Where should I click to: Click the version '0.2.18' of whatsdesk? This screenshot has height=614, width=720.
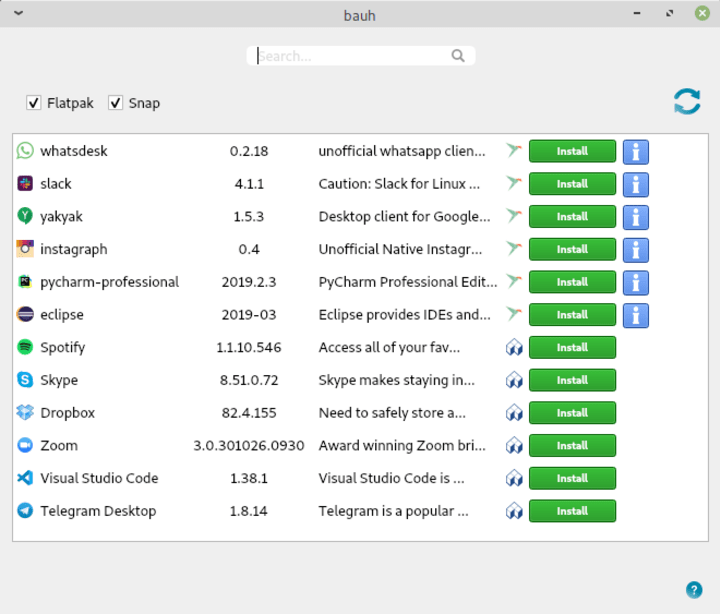point(248,151)
